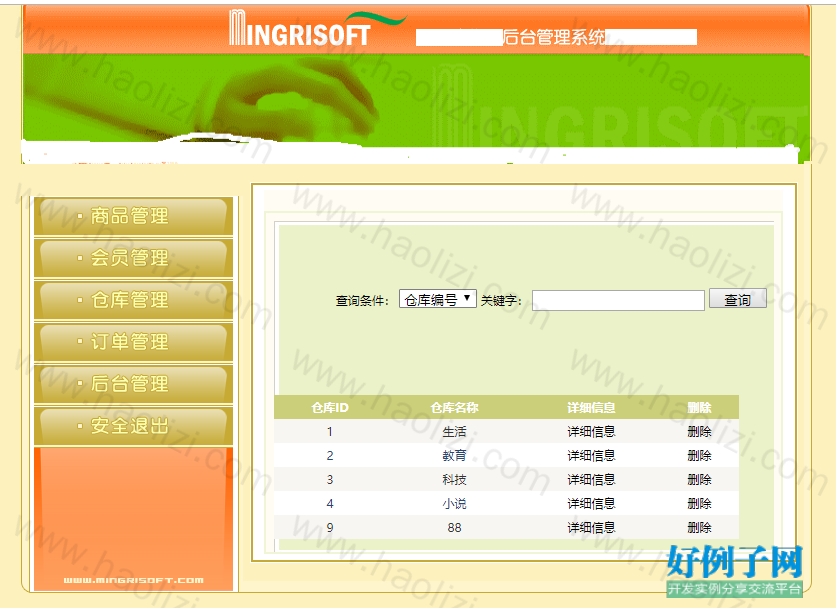Select warehouse ID cell 4
This screenshot has height=608, width=836.
click(329, 503)
